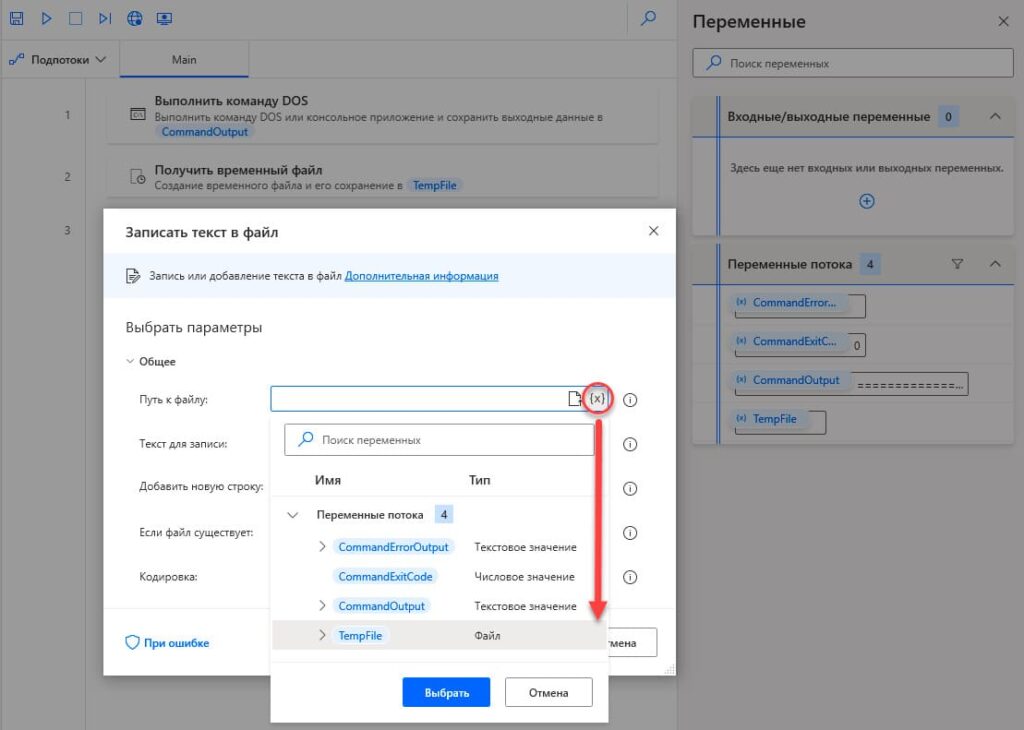Open the web recorder globe icon
This screenshot has width=1024, height=730.
(x=135, y=19)
